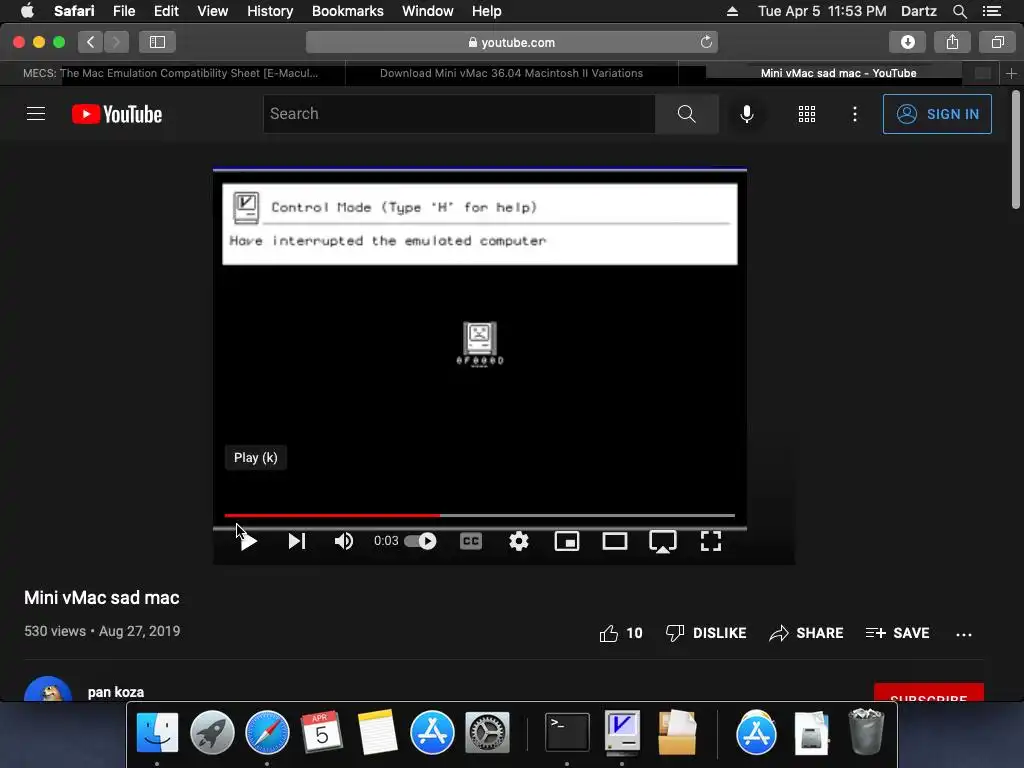Open Mini vMac from the Dock
This screenshot has height=768, width=1024.
coord(622,733)
